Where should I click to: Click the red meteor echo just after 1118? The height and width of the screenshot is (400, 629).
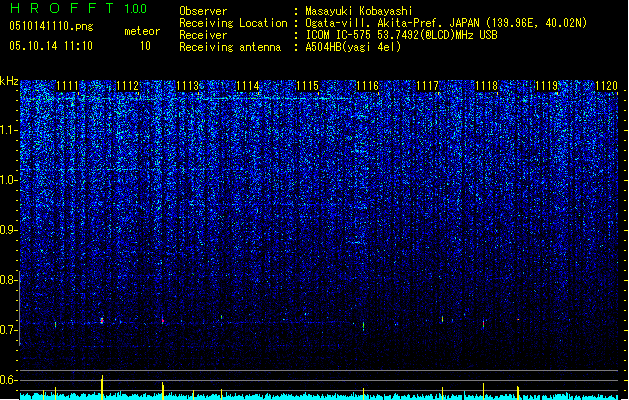tap(483, 323)
